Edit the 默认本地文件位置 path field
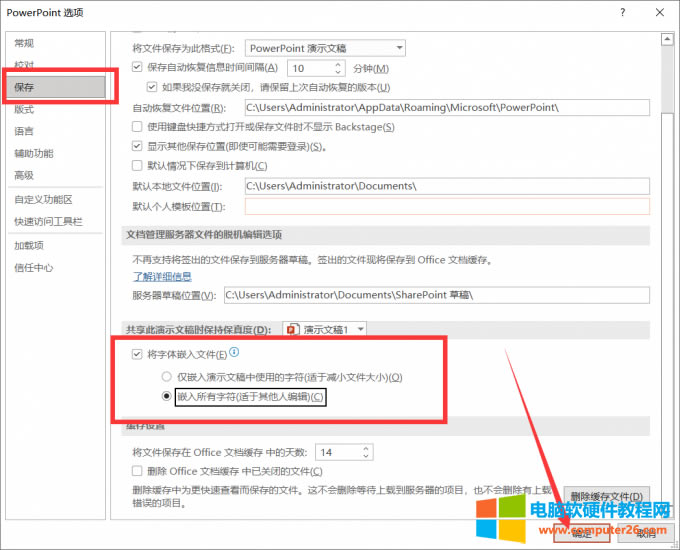 tap(447, 186)
